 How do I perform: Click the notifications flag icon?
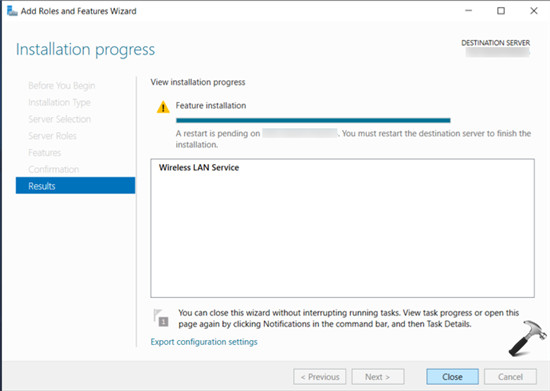tap(161, 318)
